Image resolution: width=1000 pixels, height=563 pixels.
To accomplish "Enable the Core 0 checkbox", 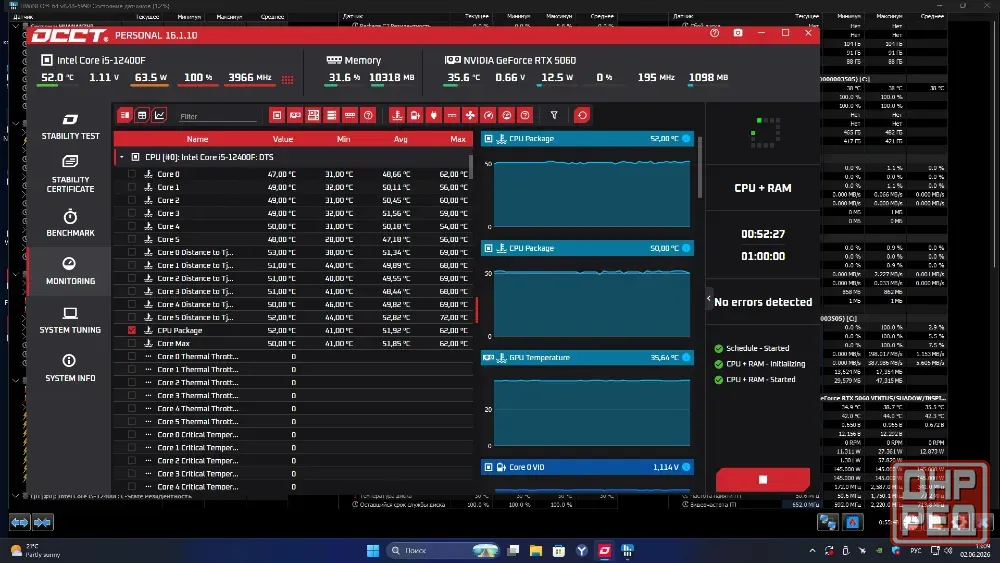I will [131, 174].
